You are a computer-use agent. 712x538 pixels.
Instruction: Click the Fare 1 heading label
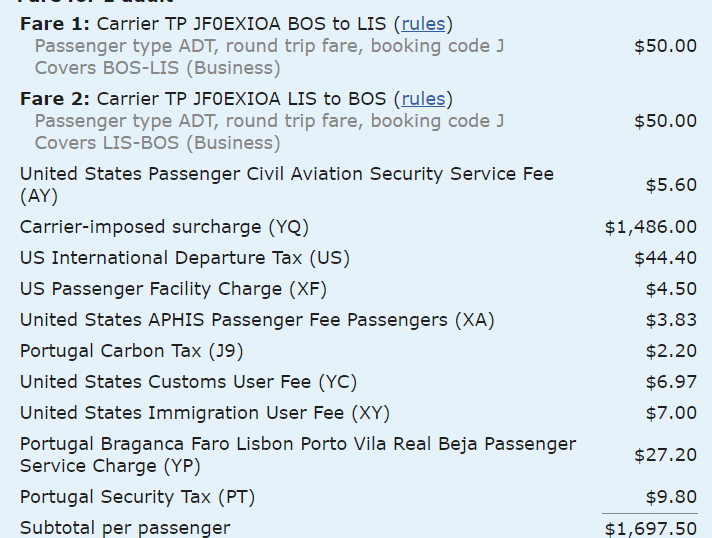pos(55,24)
